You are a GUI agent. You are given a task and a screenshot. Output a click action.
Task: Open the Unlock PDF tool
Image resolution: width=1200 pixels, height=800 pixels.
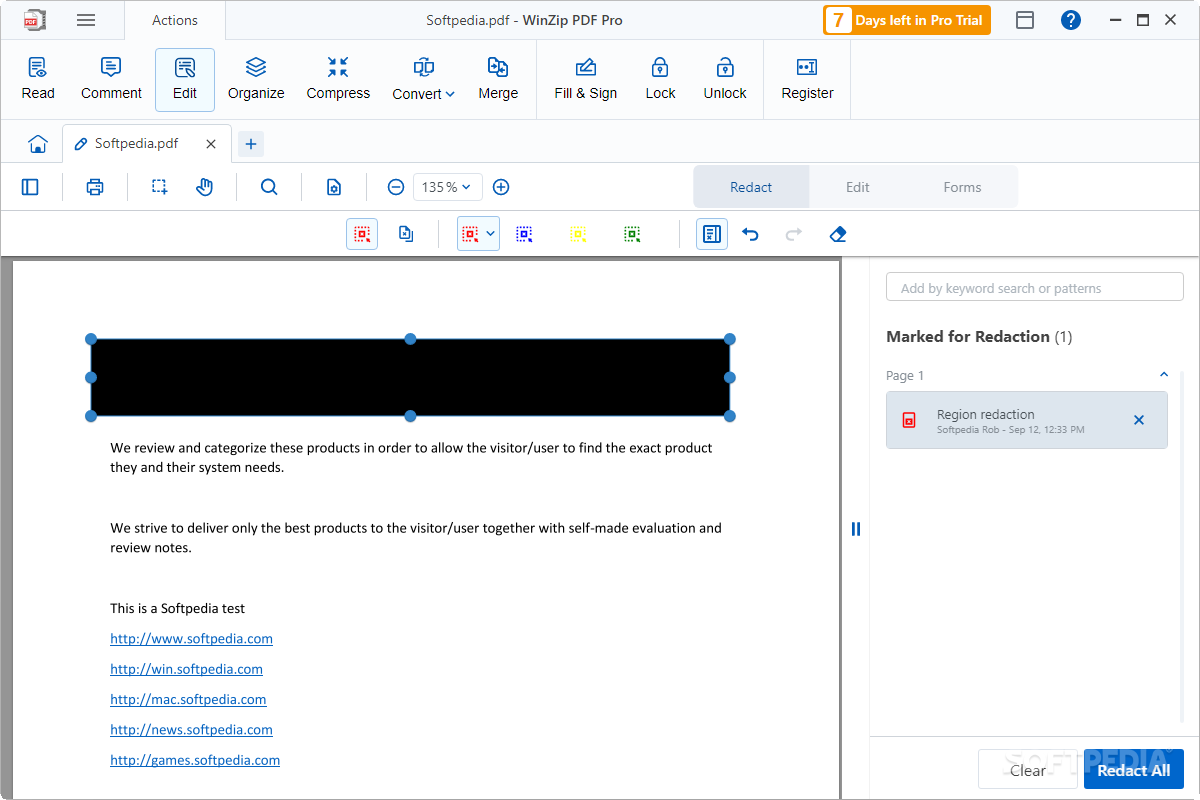725,79
